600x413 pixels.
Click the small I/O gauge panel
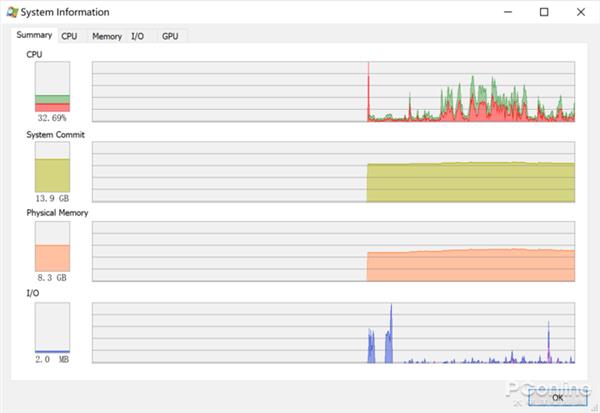[52, 326]
